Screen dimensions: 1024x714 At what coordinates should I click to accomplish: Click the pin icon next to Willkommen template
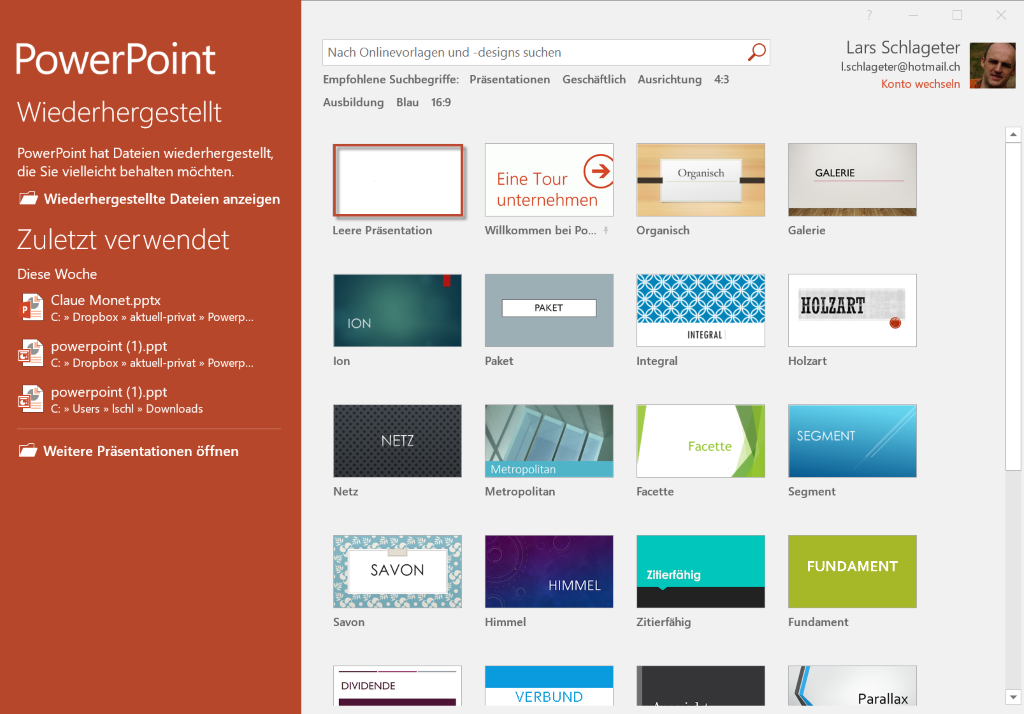(606, 231)
